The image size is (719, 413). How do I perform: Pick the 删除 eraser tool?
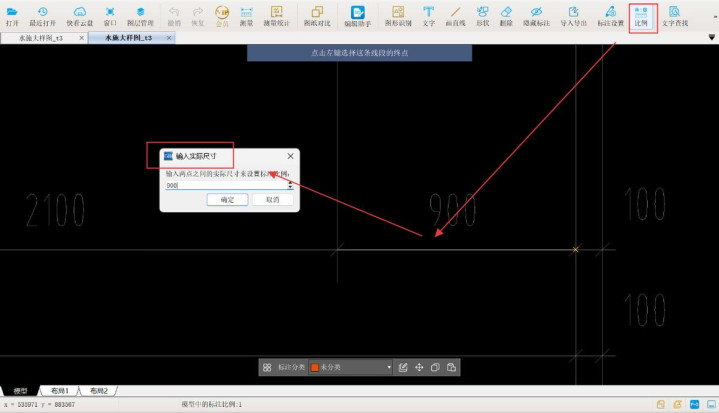coord(506,15)
